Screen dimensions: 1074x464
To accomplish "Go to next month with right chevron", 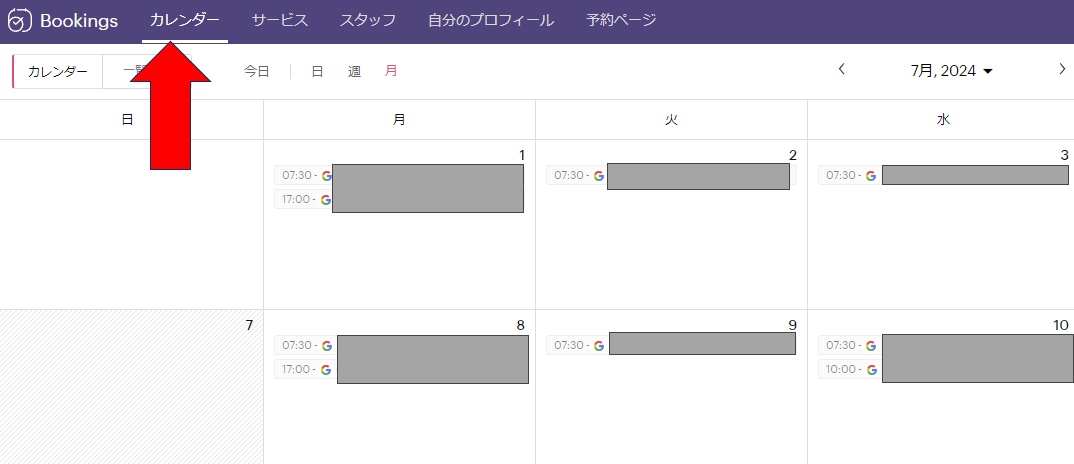I will [x=1062, y=69].
